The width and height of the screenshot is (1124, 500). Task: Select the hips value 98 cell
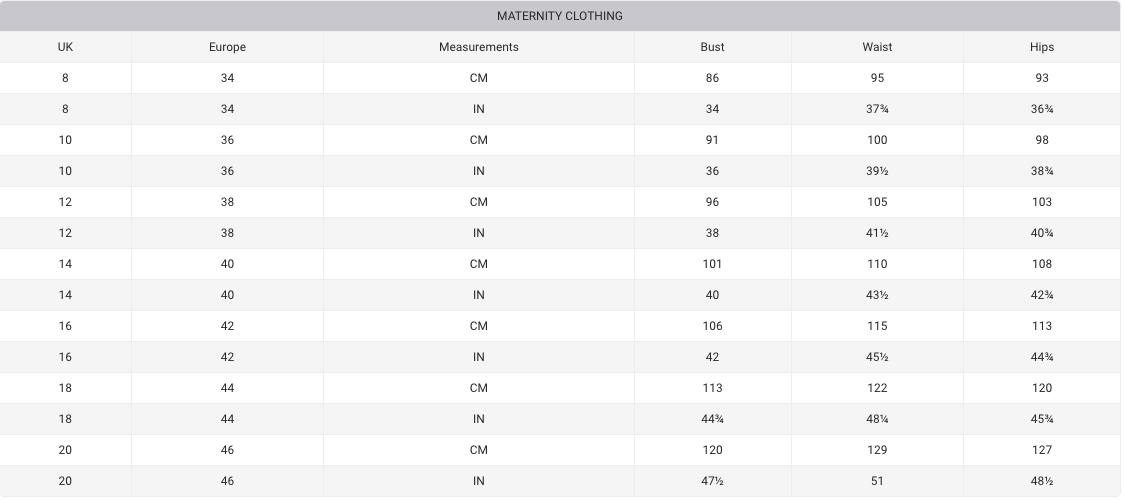tap(1042, 140)
